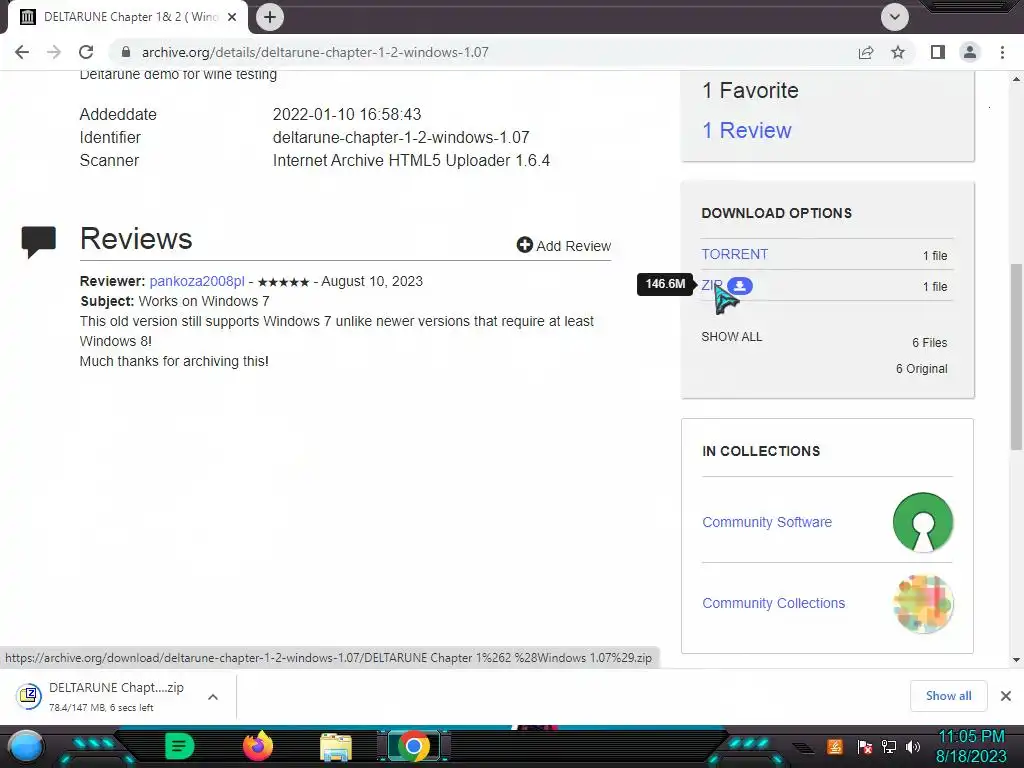Open the tab search dropdown
This screenshot has width=1024, height=768.
[895, 17]
